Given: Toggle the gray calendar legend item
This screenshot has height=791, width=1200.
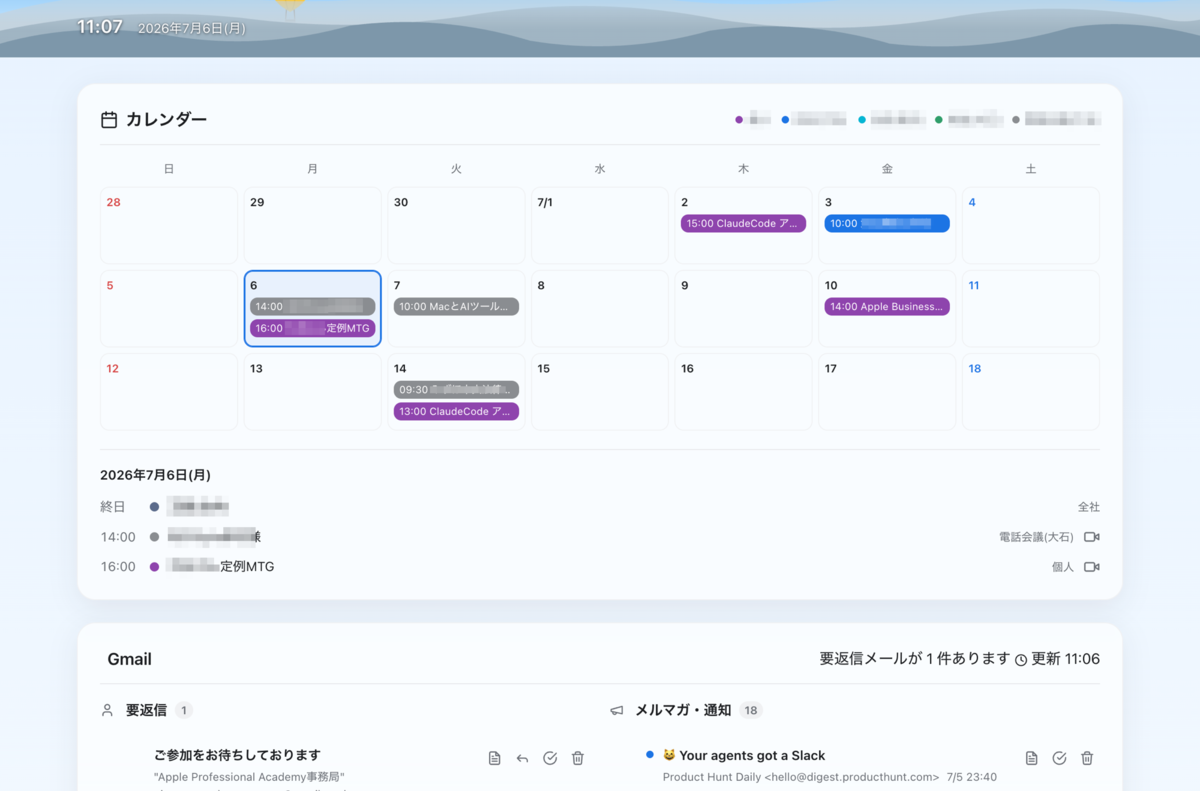Looking at the screenshot, I should [x=1056, y=120].
